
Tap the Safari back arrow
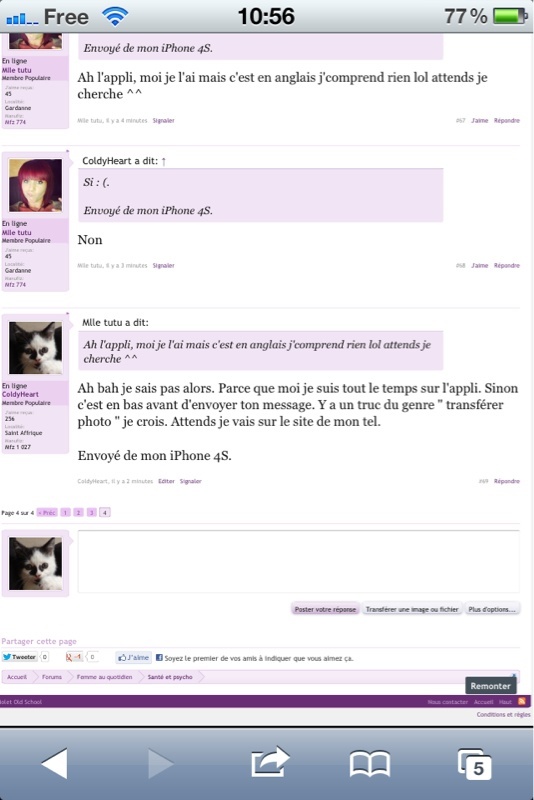tap(55, 764)
